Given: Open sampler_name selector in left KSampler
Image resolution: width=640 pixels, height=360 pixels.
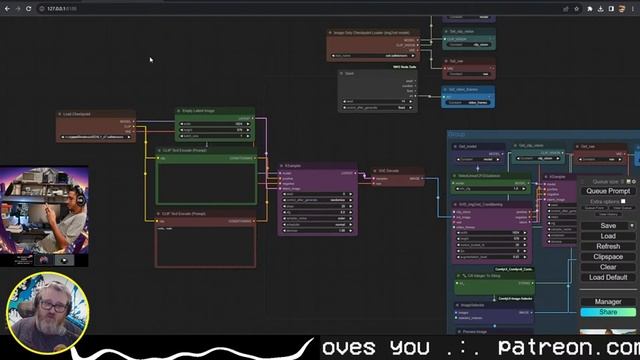Looking at the screenshot, I should (318, 218).
